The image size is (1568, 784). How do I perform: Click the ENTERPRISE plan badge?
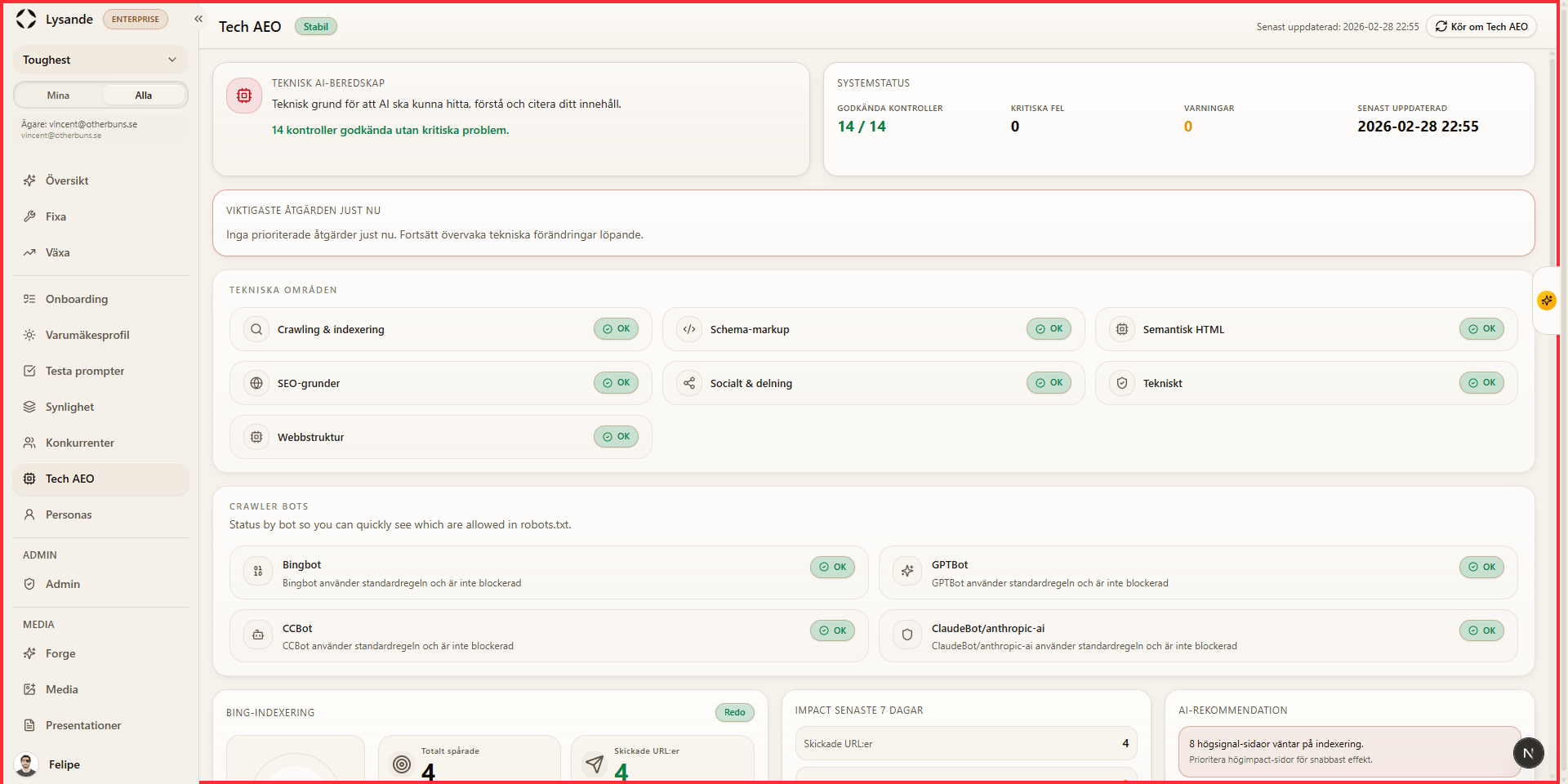click(x=136, y=20)
